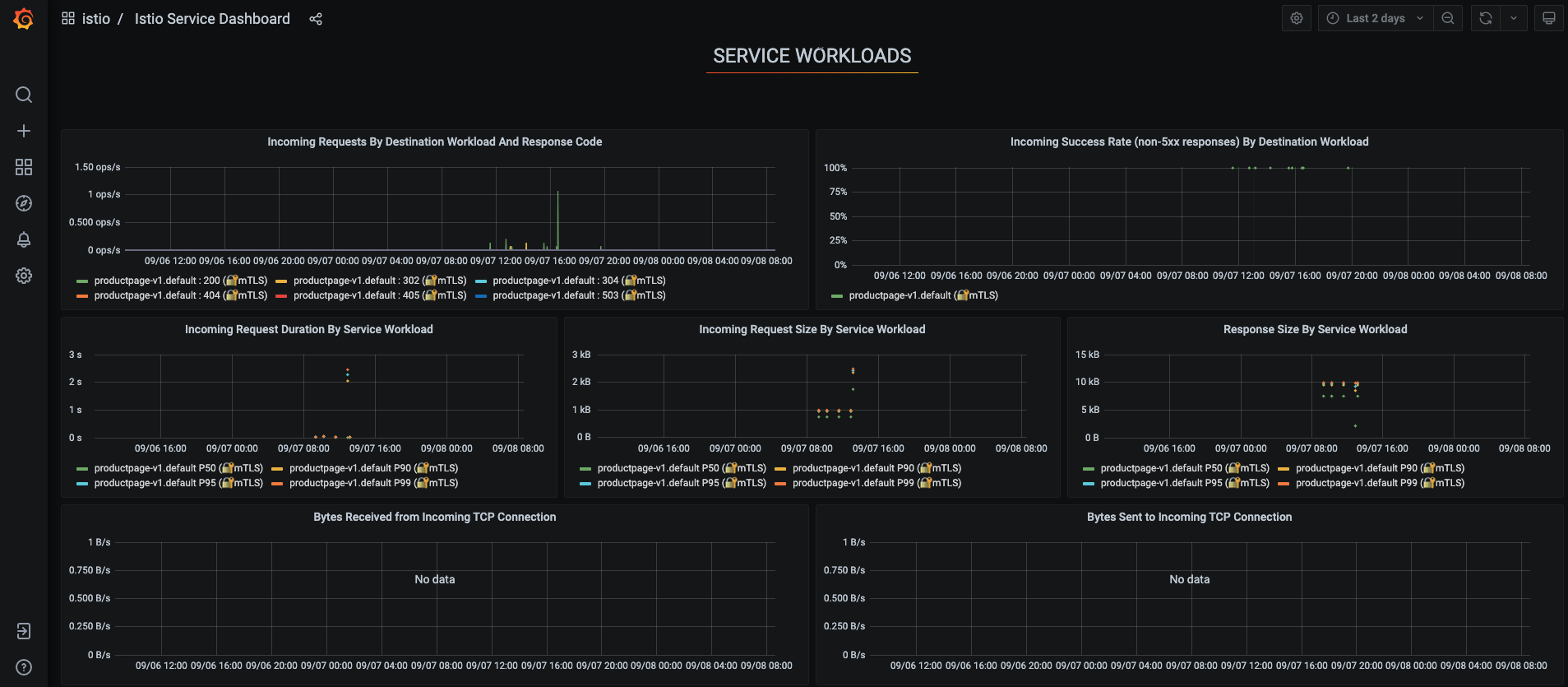Open the Last 2 days time picker
Image resolution: width=1568 pixels, height=687 pixels.
(1375, 18)
